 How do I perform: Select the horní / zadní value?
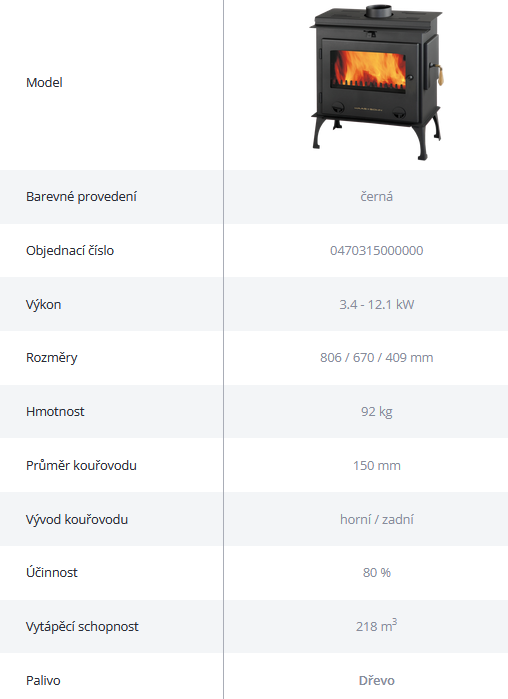click(x=377, y=519)
